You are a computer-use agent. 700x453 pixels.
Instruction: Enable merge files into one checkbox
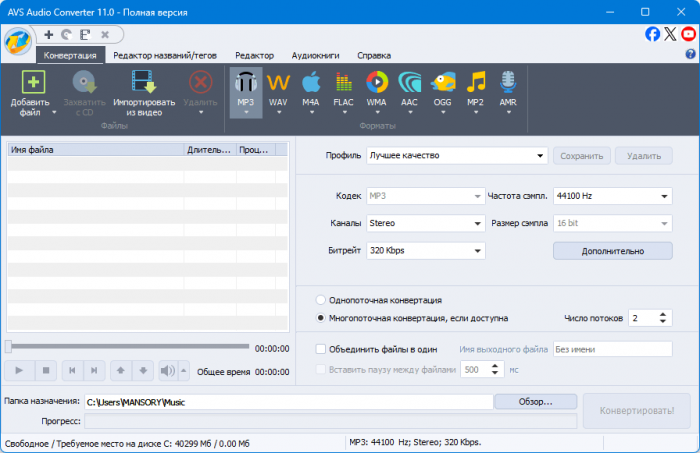[x=321, y=349]
